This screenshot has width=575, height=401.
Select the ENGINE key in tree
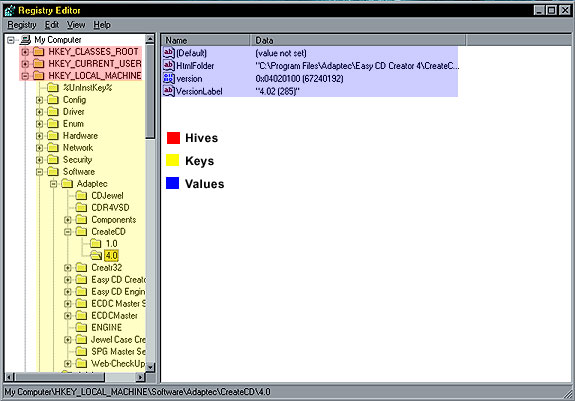click(106, 327)
